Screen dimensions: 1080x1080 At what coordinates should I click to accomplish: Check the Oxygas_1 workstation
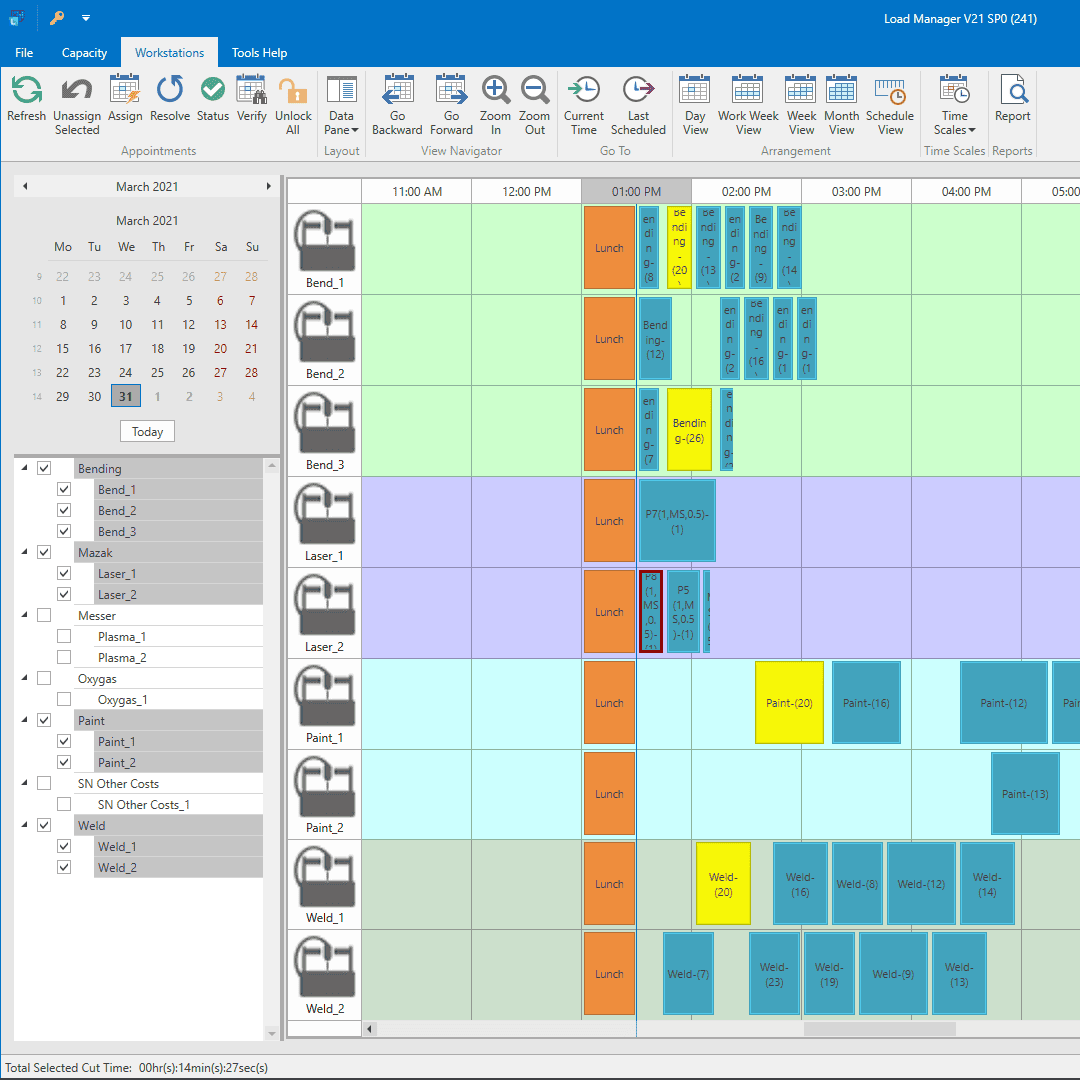64,698
